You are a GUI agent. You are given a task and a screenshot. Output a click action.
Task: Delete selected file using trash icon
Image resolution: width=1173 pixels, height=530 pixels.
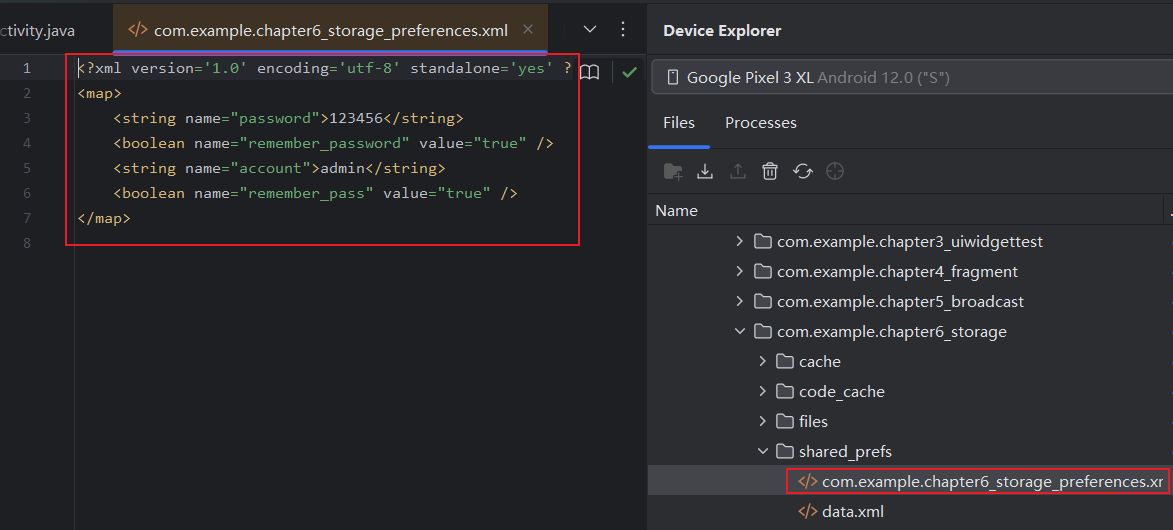pyautogui.click(x=770, y=172)
